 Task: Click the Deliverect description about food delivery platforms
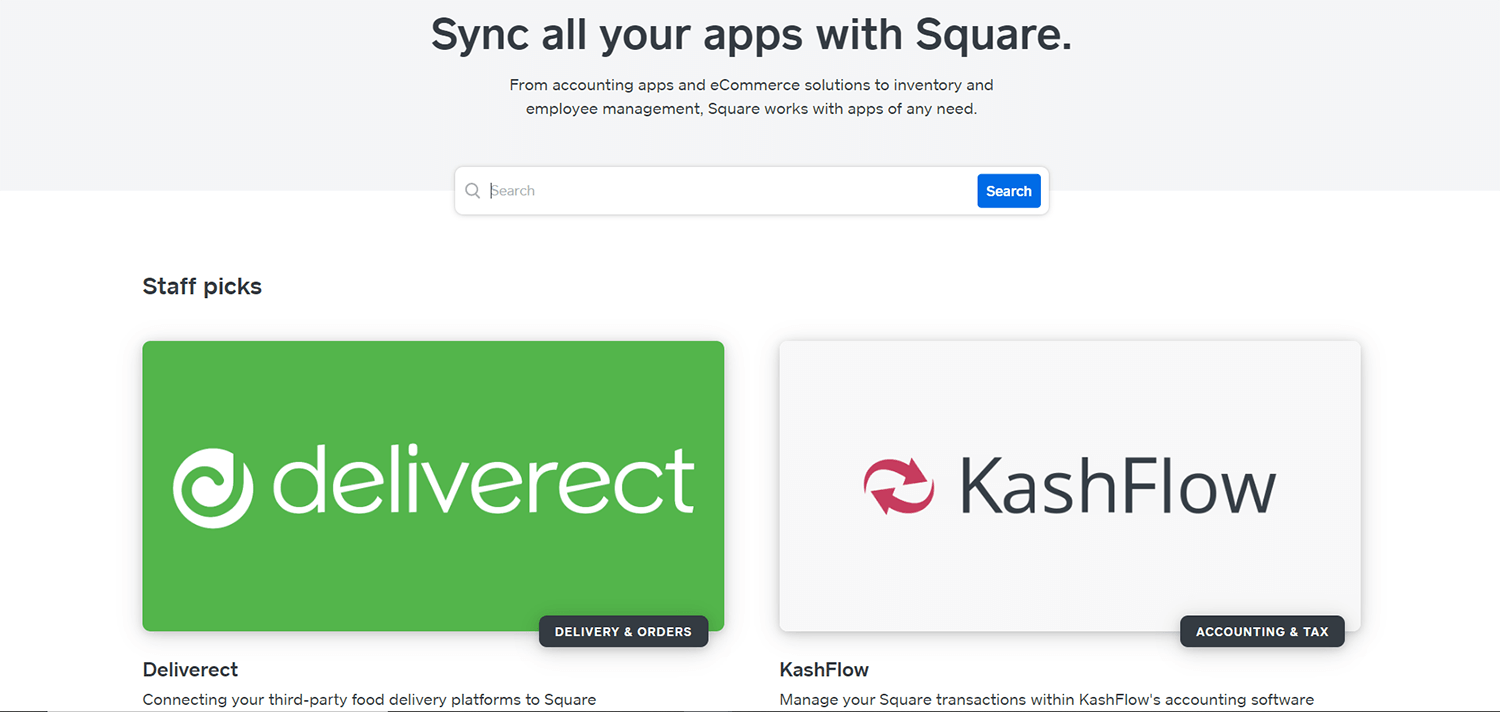(370, 700)
